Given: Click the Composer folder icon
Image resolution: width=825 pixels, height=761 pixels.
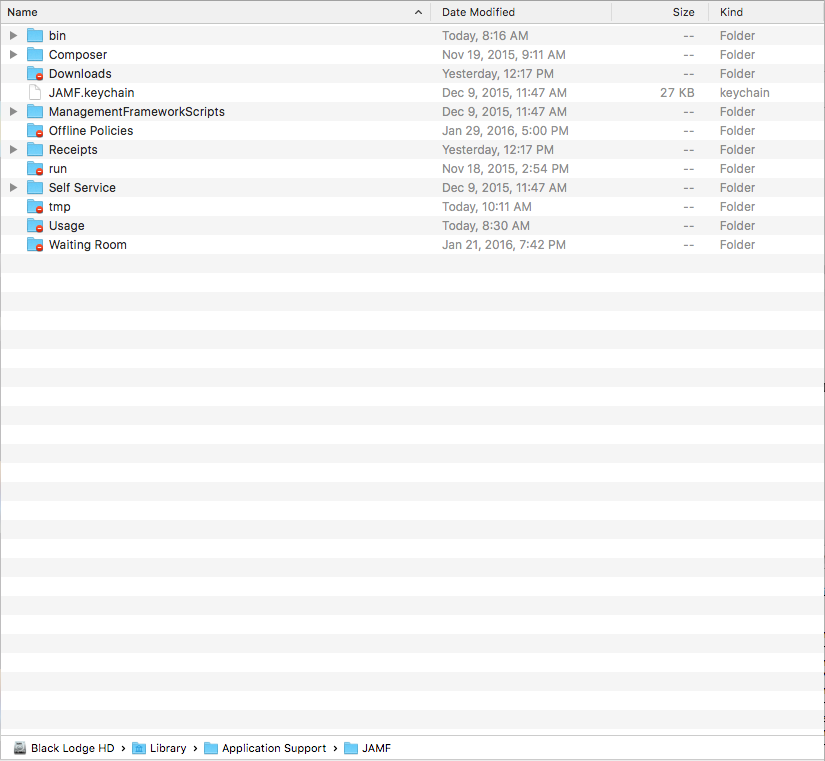Looking at the screenshot, I should click(x=35, y=55).
